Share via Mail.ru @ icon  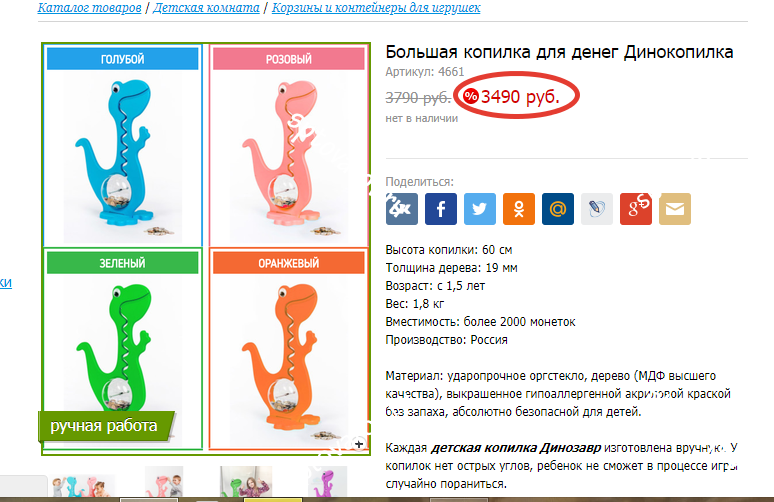[557, 209]
